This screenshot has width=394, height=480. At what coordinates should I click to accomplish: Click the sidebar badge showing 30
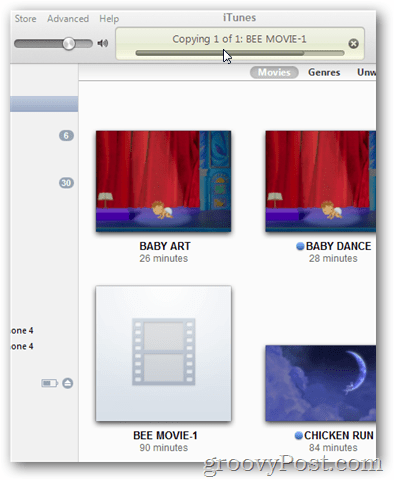coord(66,183)
